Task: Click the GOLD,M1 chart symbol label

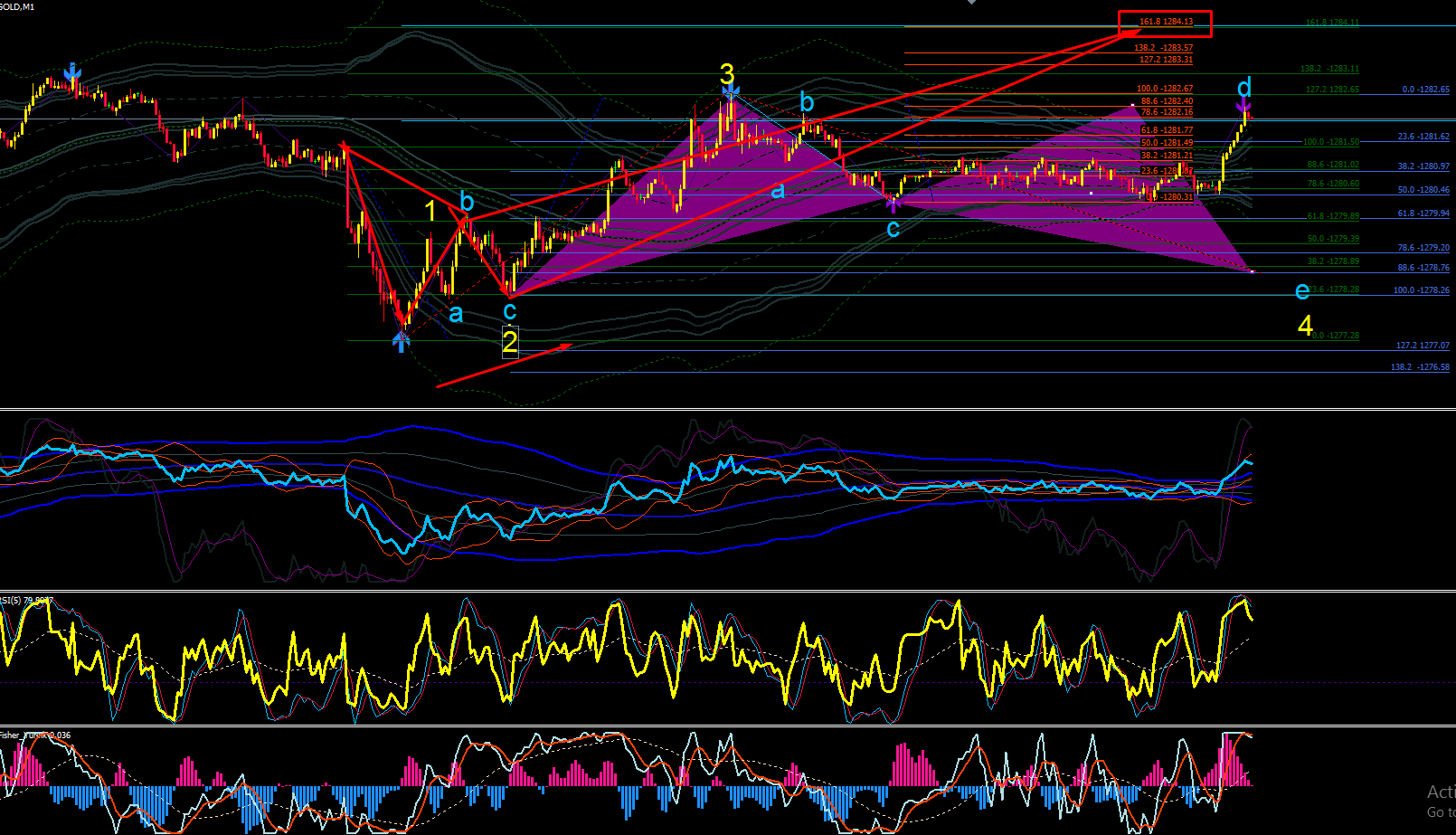Action: pos(18,6)
